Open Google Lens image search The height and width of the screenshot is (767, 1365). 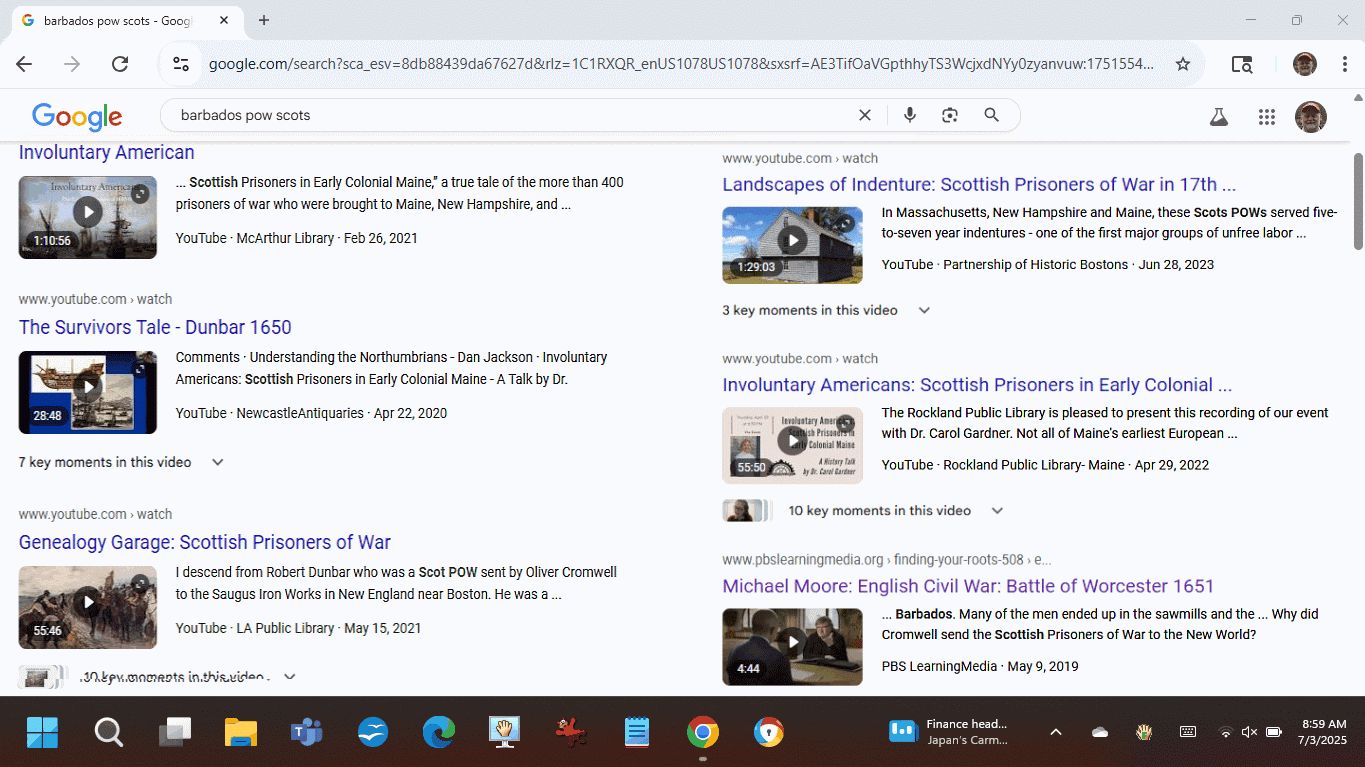tap(950, 115)
